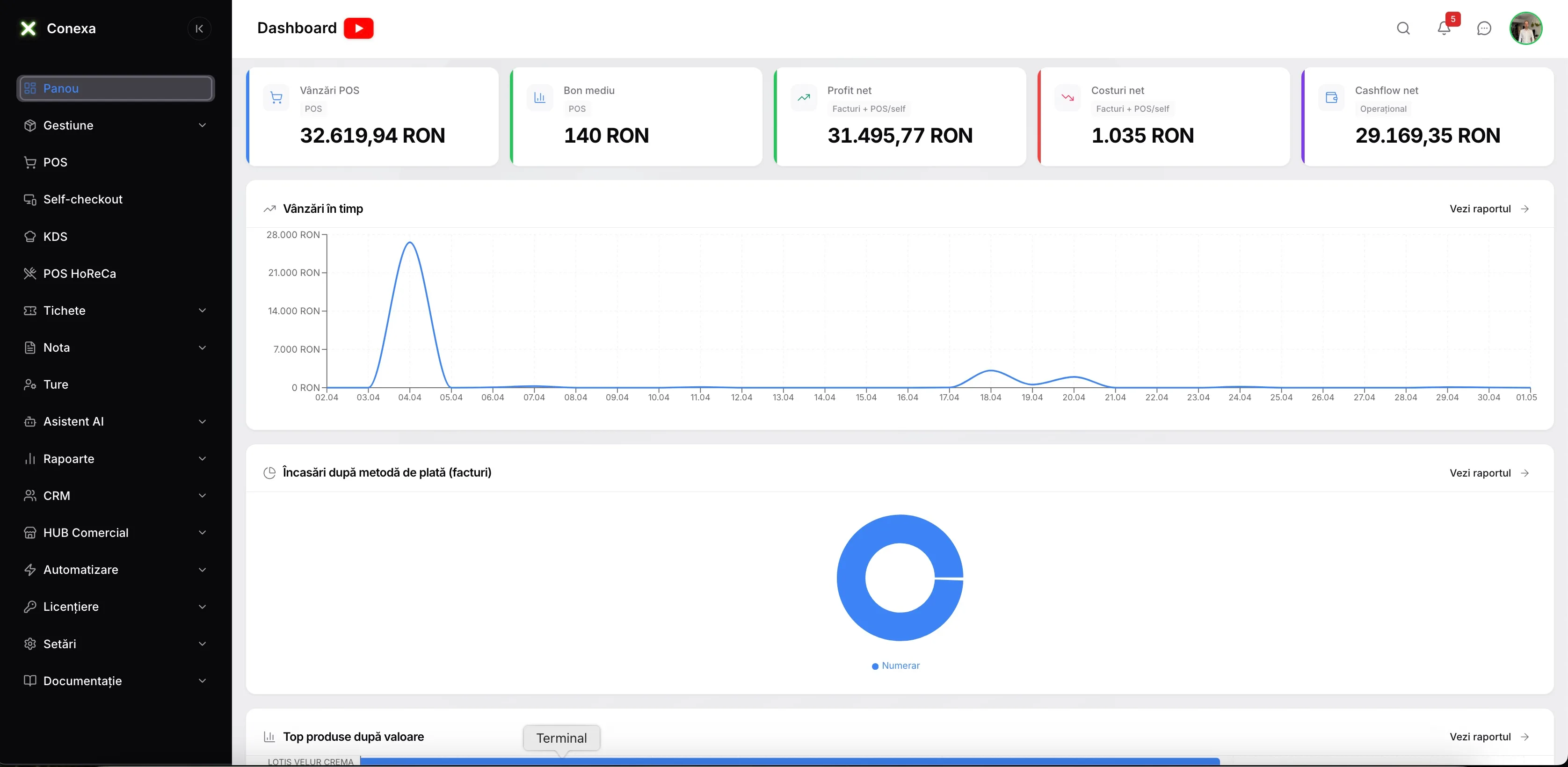Expand the HUB Comercial chevron

coord(202,533)
